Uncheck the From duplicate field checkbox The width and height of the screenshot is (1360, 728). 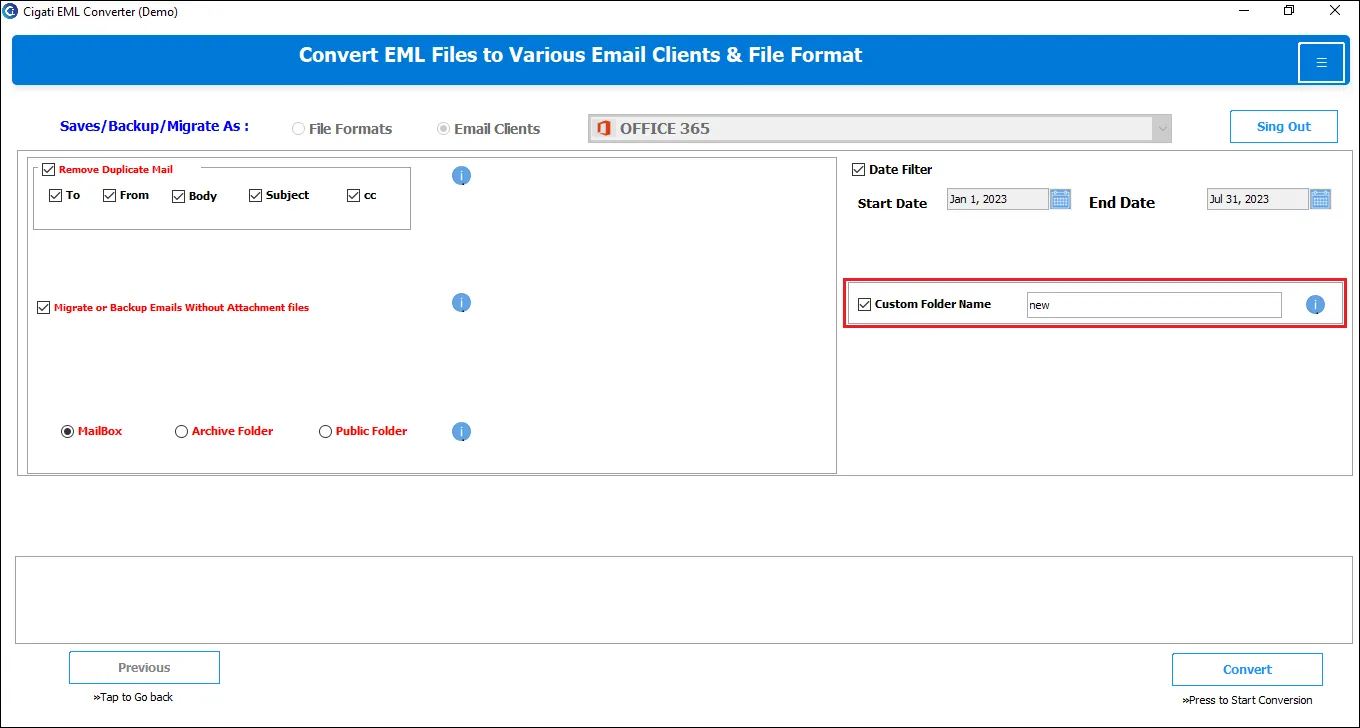[109, 195]
